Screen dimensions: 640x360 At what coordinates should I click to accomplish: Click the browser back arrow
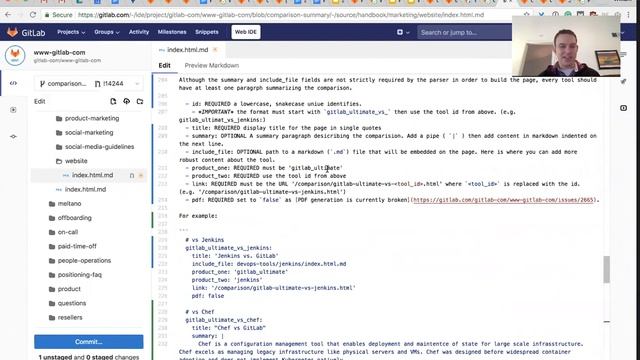pyautogui.click(x=8, y=15)
